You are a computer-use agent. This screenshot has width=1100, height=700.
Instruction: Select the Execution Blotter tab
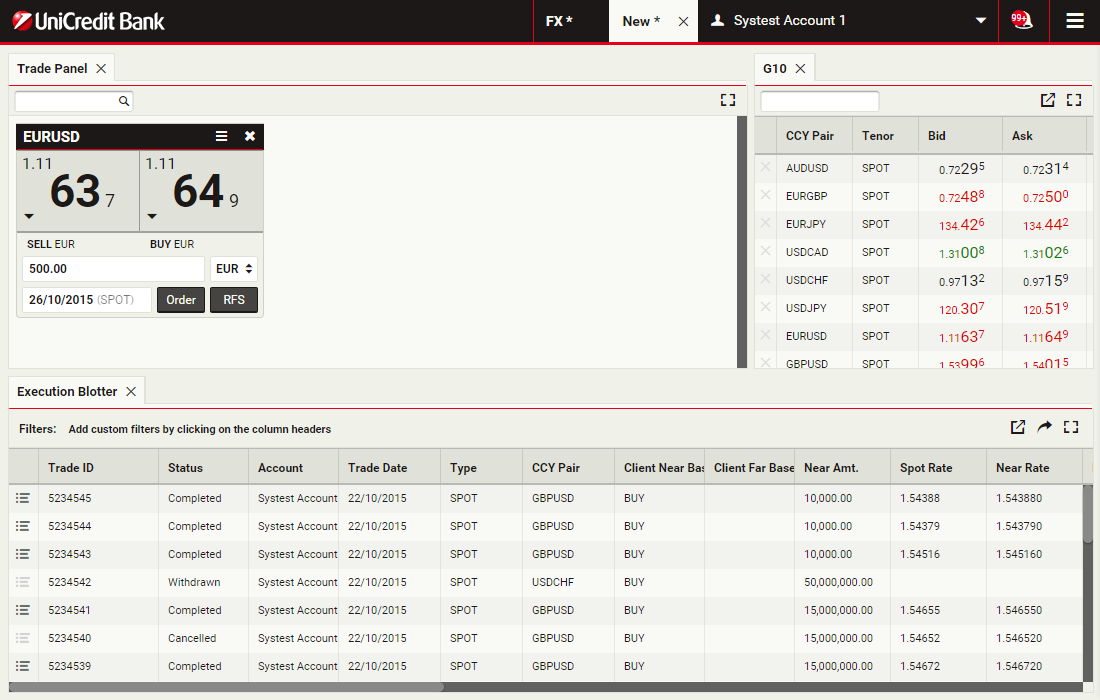(x=67, y=391)
